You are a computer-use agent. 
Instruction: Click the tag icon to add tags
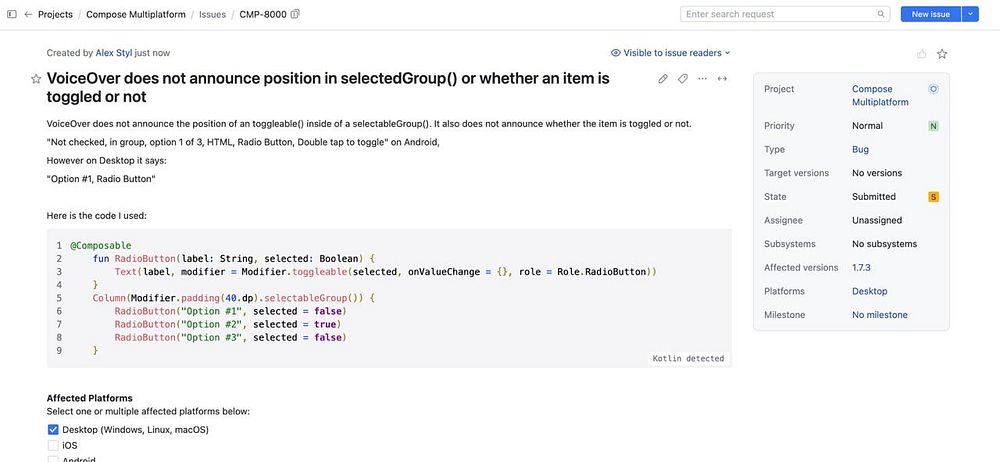683,79
